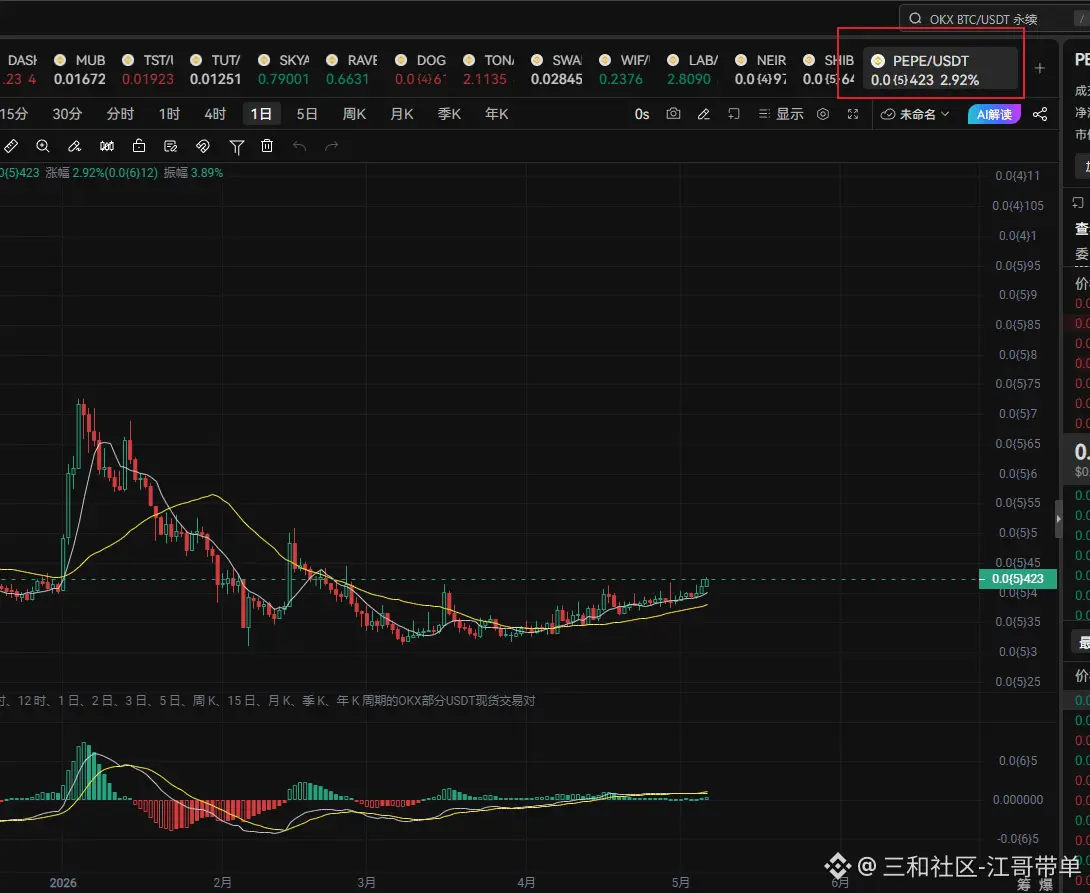Toggle the lock drawings icon
The image size is (1090, 893).
[139, 146]
